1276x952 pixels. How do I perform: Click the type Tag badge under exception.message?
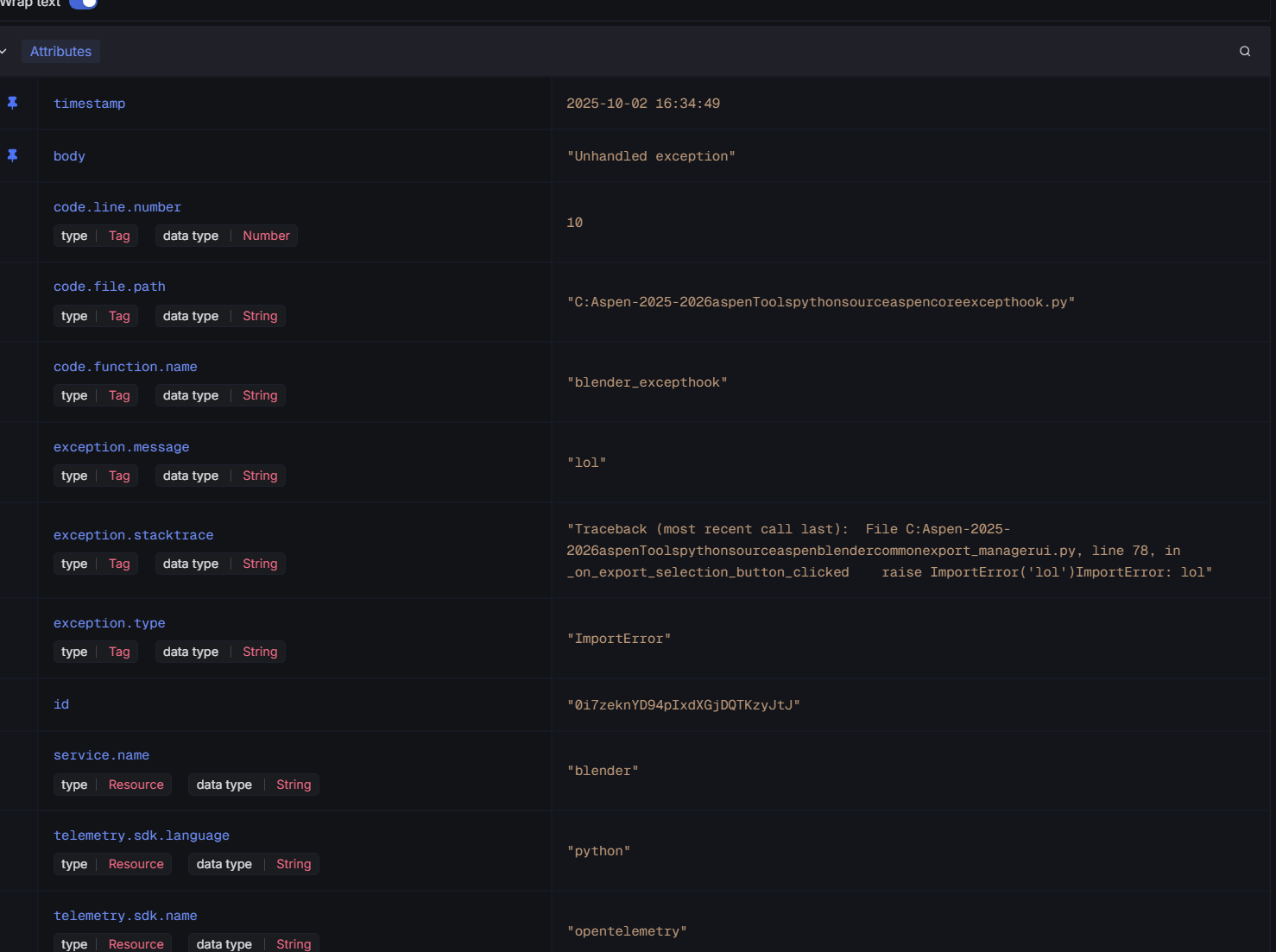click(x=96, y=476)
